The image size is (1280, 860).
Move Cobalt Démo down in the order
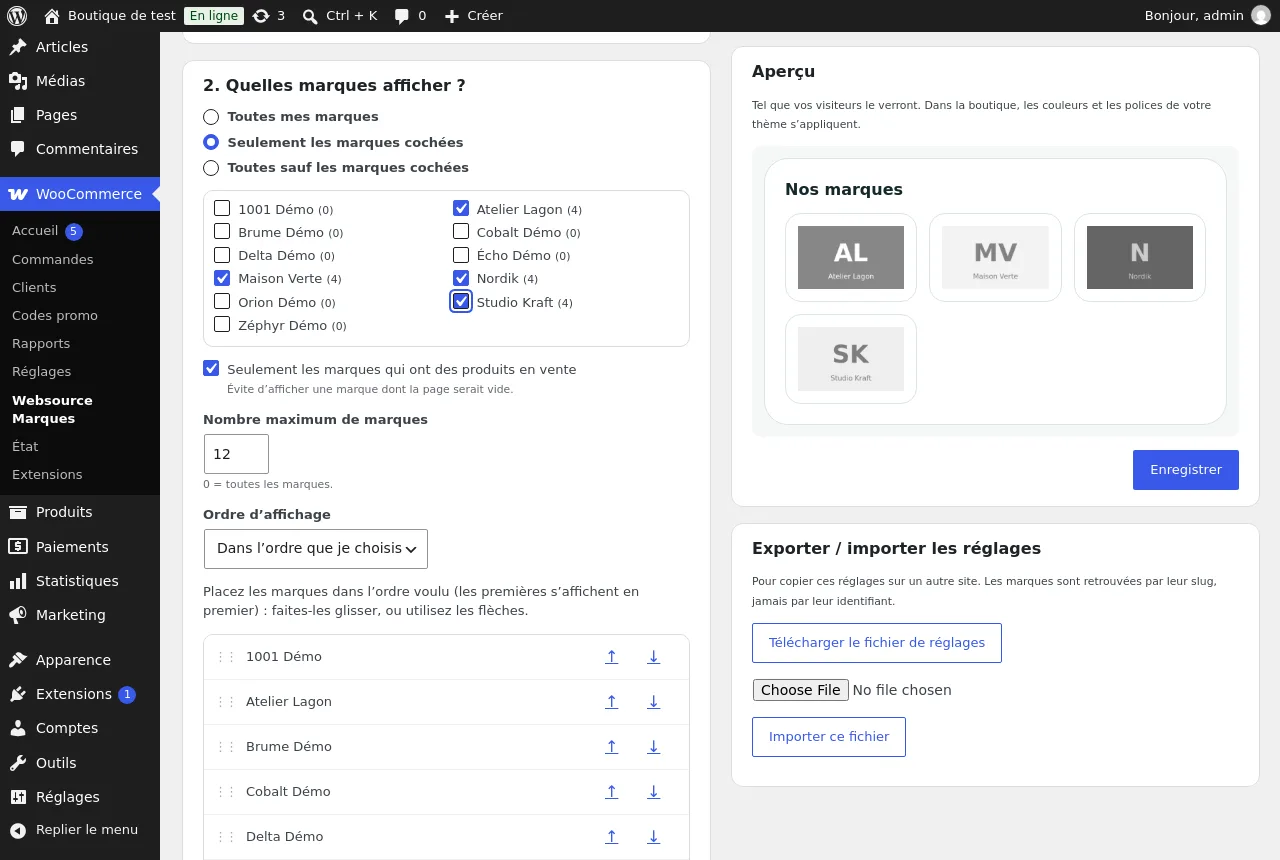[x=654, y=792]
